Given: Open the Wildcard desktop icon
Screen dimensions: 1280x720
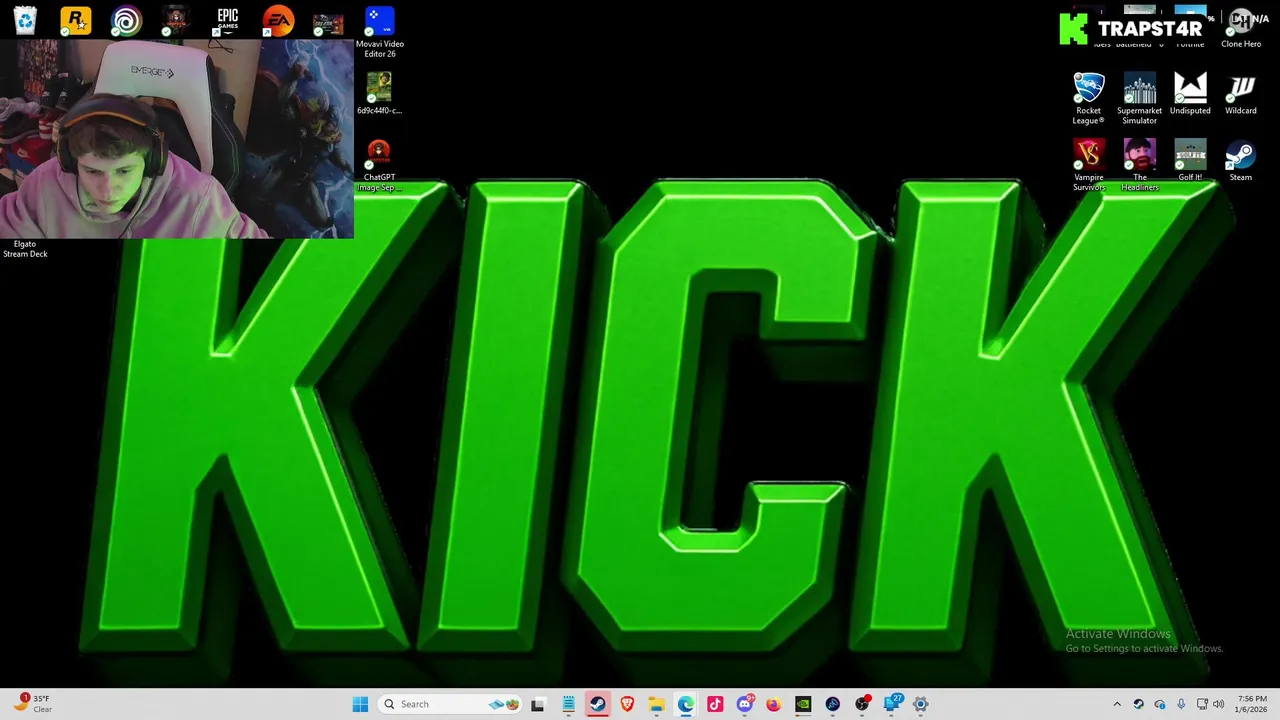Looking at the screenshot, I should click(x=1241, y=93).
